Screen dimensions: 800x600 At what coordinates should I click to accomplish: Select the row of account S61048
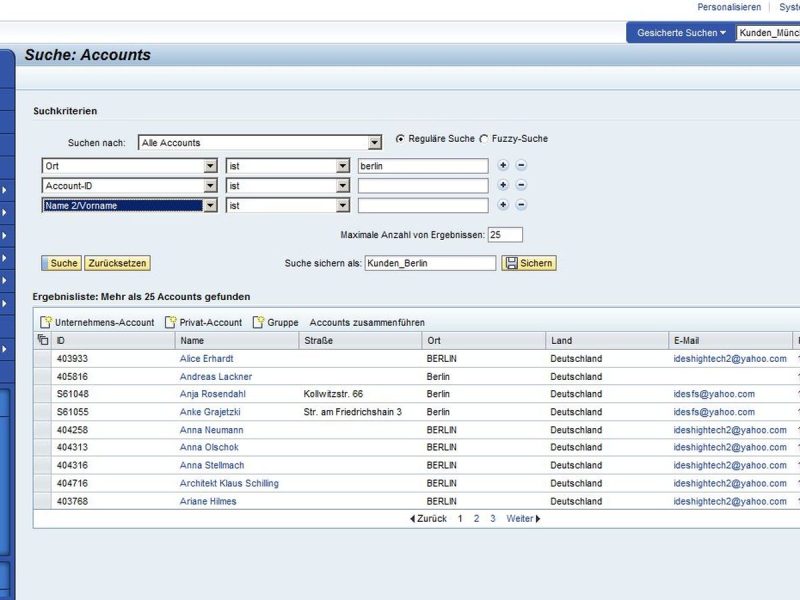tap(42, 394)
